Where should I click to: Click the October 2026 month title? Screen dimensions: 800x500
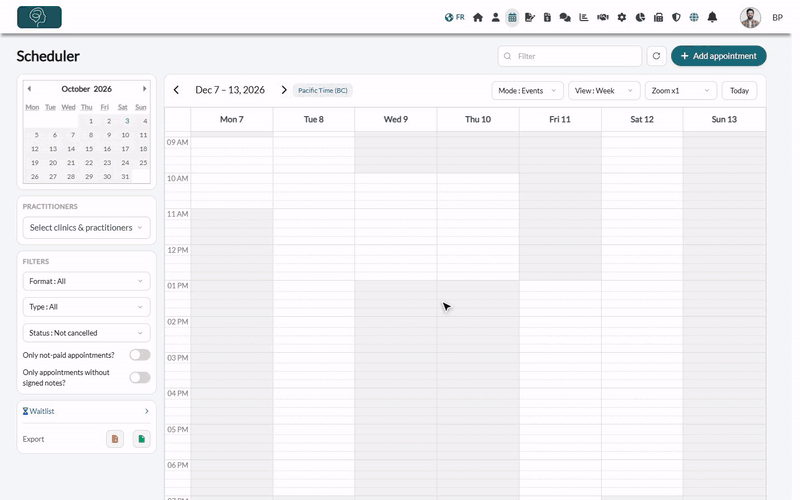[x=86, y=89]
